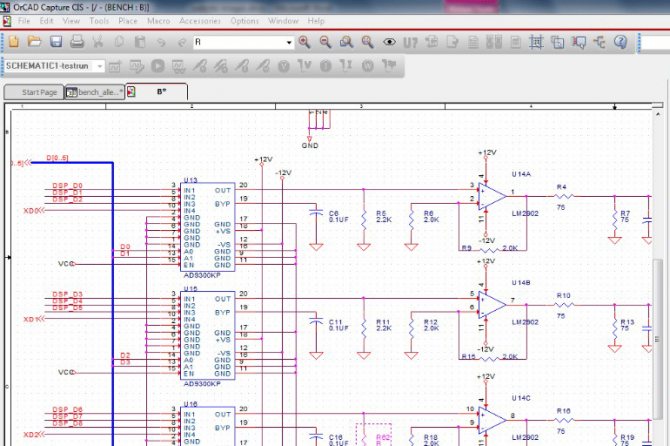Click the Annotate U? icon
The width and height of the screenshot is (670, 446).
(410, 42)
